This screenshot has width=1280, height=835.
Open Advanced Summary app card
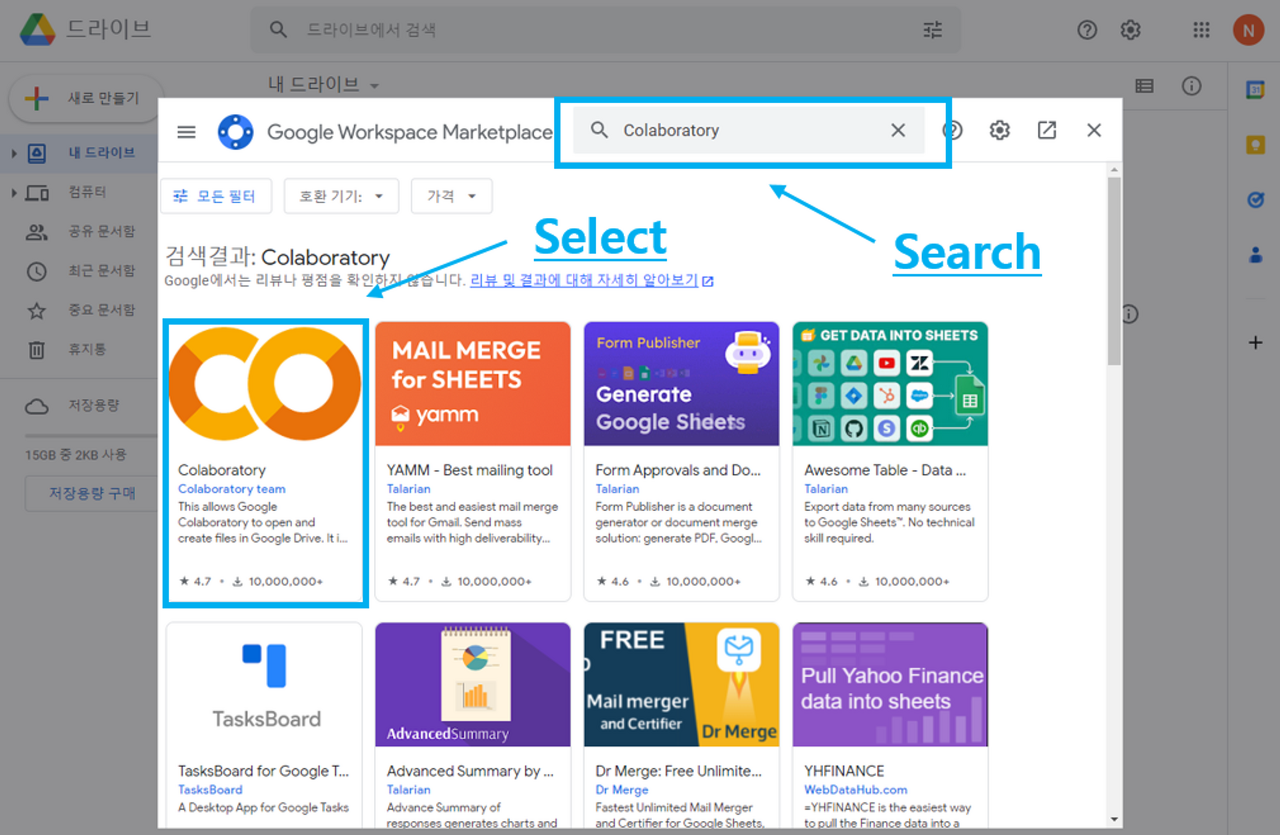[x=473, y=725]
